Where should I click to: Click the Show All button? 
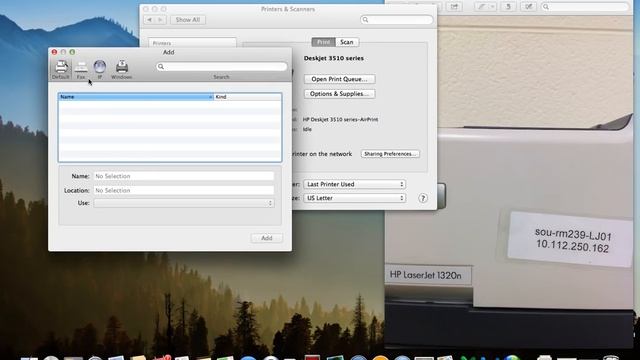[x=188, y=20]
